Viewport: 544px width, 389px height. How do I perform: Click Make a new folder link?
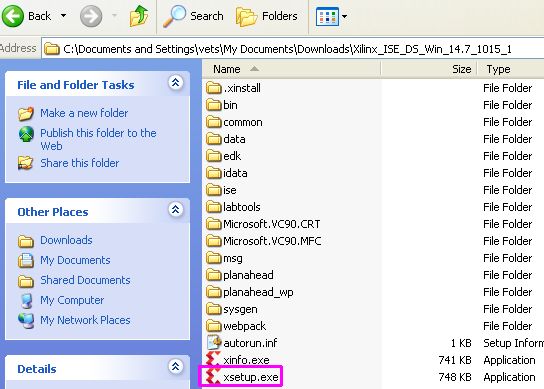[84, 113]
